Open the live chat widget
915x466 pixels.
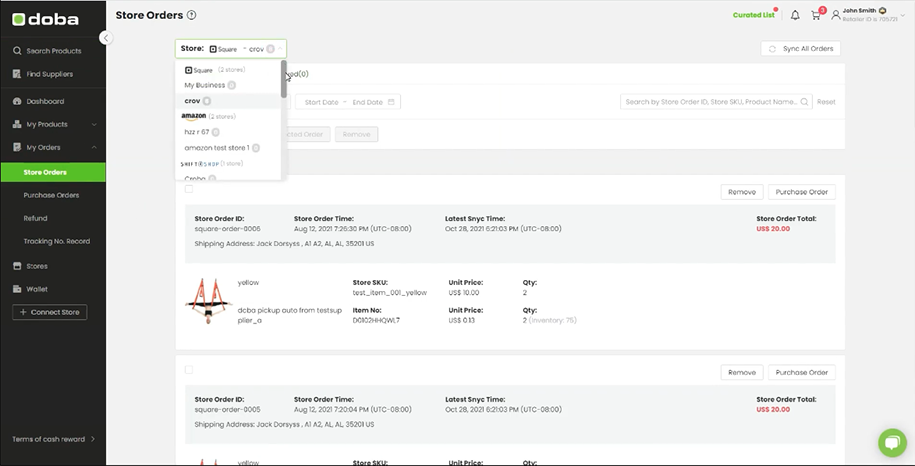tap(892, 443)
